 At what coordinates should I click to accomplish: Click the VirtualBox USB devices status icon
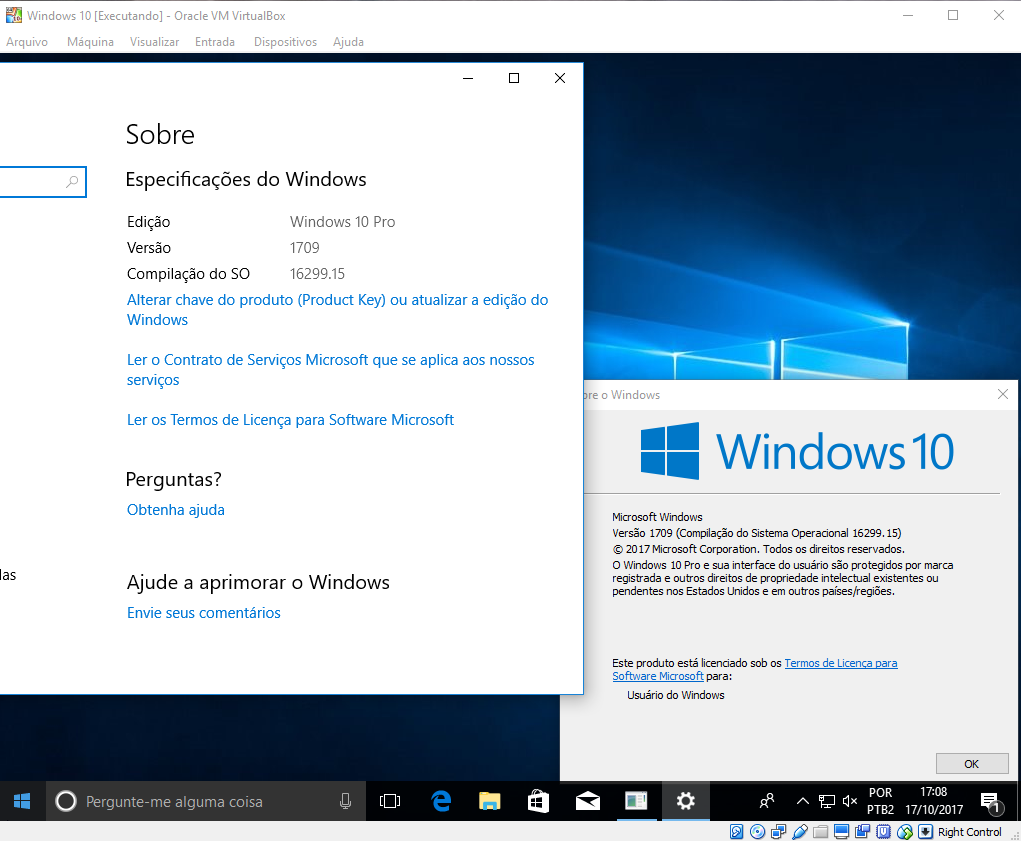[800, 832]
